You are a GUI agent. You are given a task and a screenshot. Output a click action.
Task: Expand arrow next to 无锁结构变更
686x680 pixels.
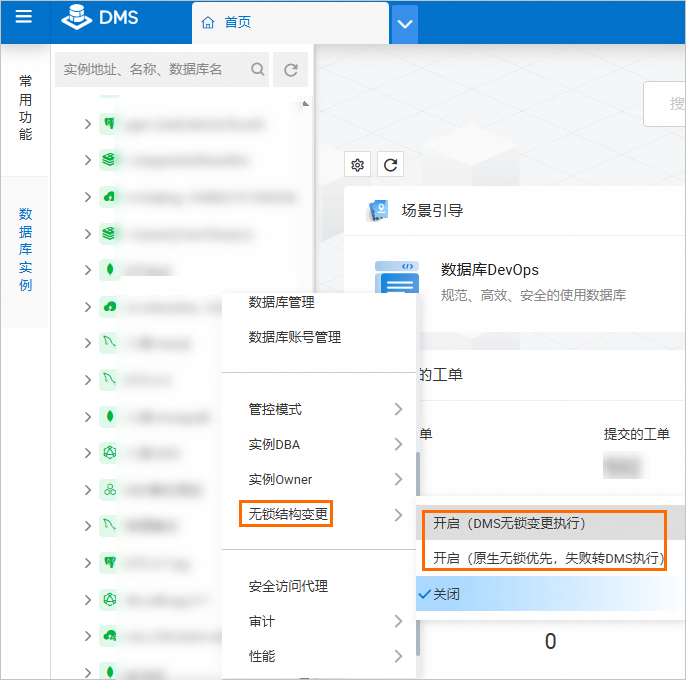398,515
